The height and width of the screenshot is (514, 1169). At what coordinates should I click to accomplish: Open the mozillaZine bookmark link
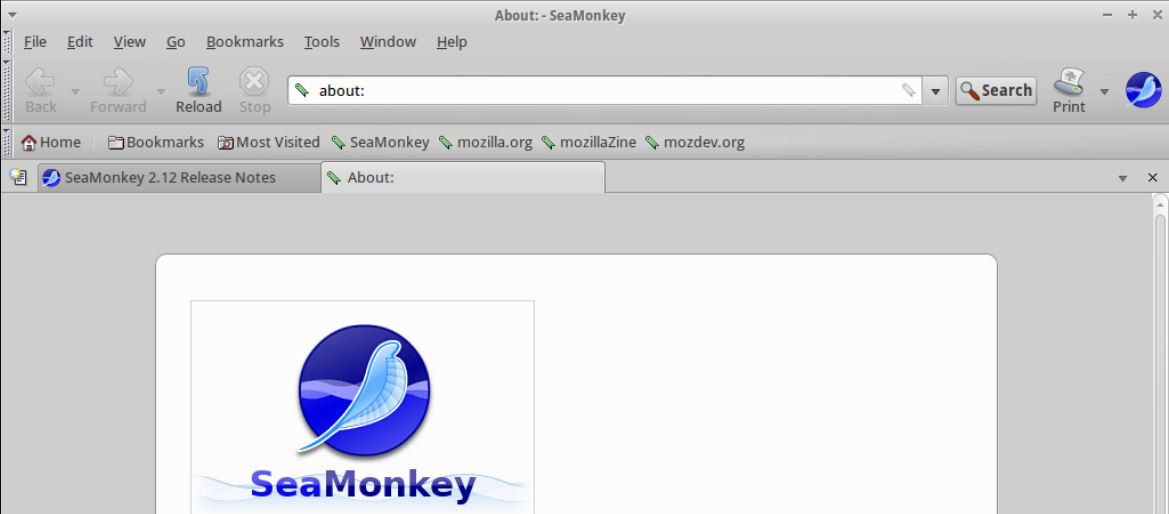[588, 142]
